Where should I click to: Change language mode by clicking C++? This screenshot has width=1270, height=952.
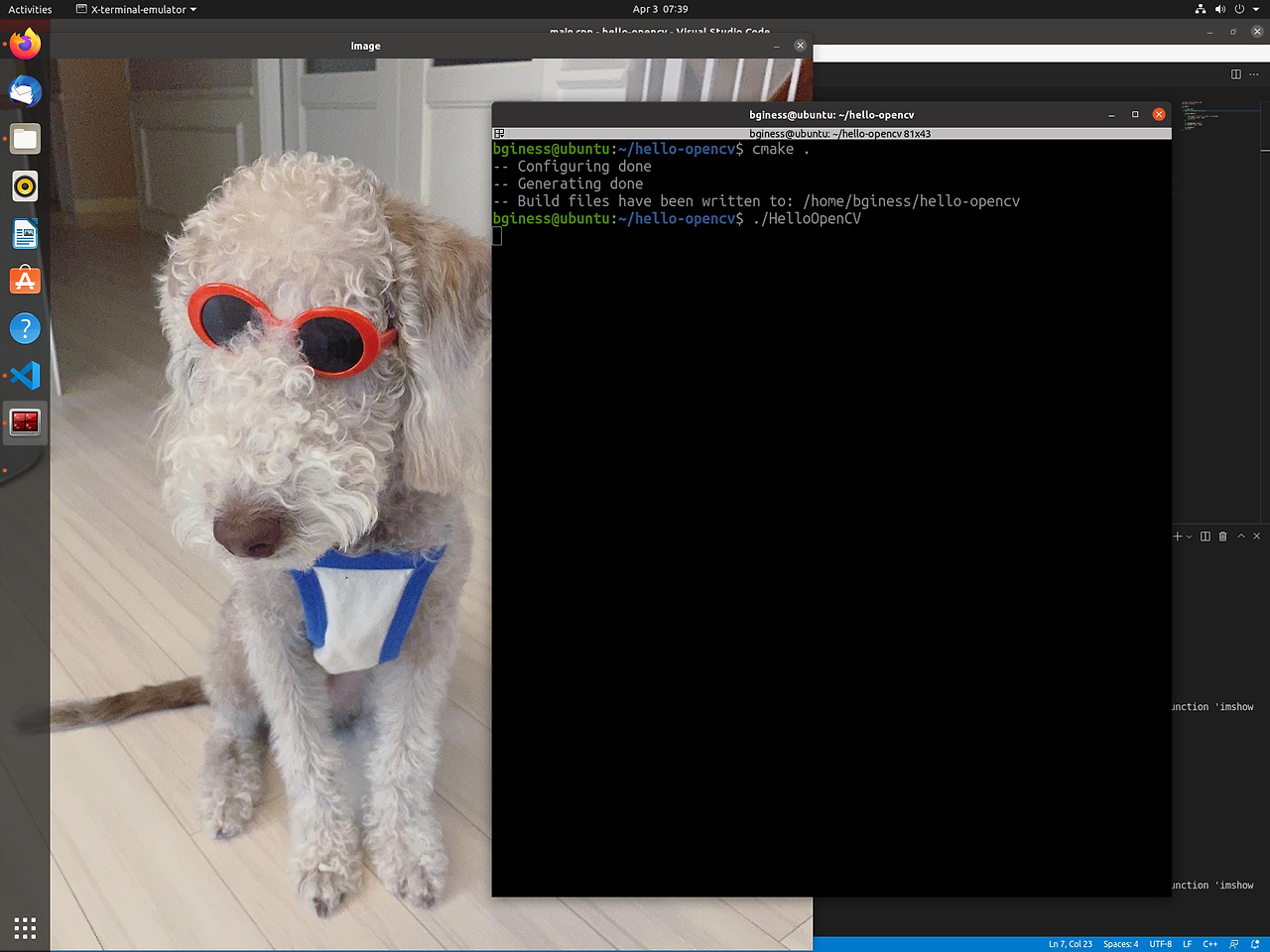pyautogui.click(x=1210, y=944)
